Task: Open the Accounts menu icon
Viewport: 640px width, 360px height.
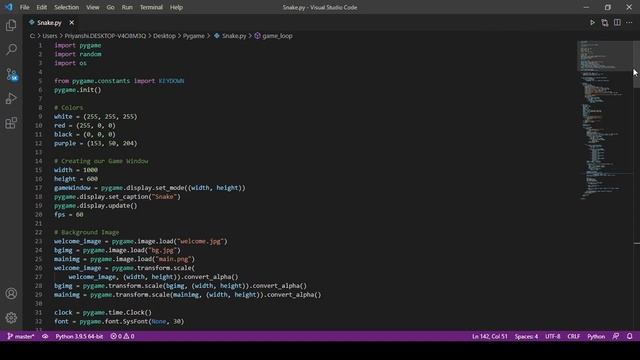Action: [11, 293]
